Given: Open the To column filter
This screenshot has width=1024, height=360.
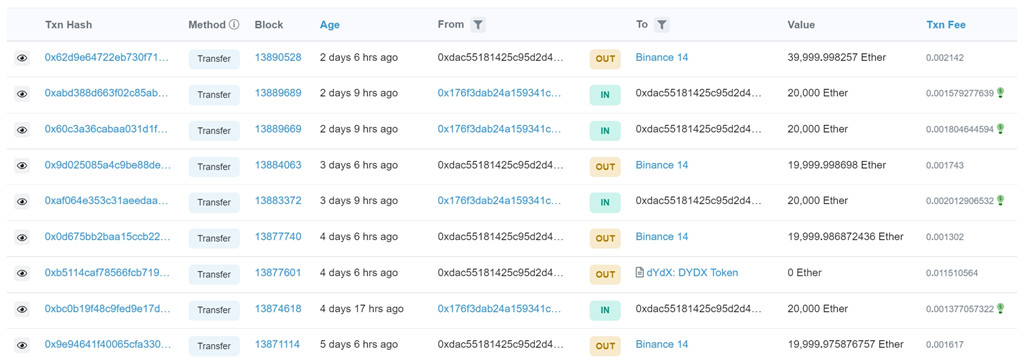Looking at the screenshot, I should [x=662, y=25].
